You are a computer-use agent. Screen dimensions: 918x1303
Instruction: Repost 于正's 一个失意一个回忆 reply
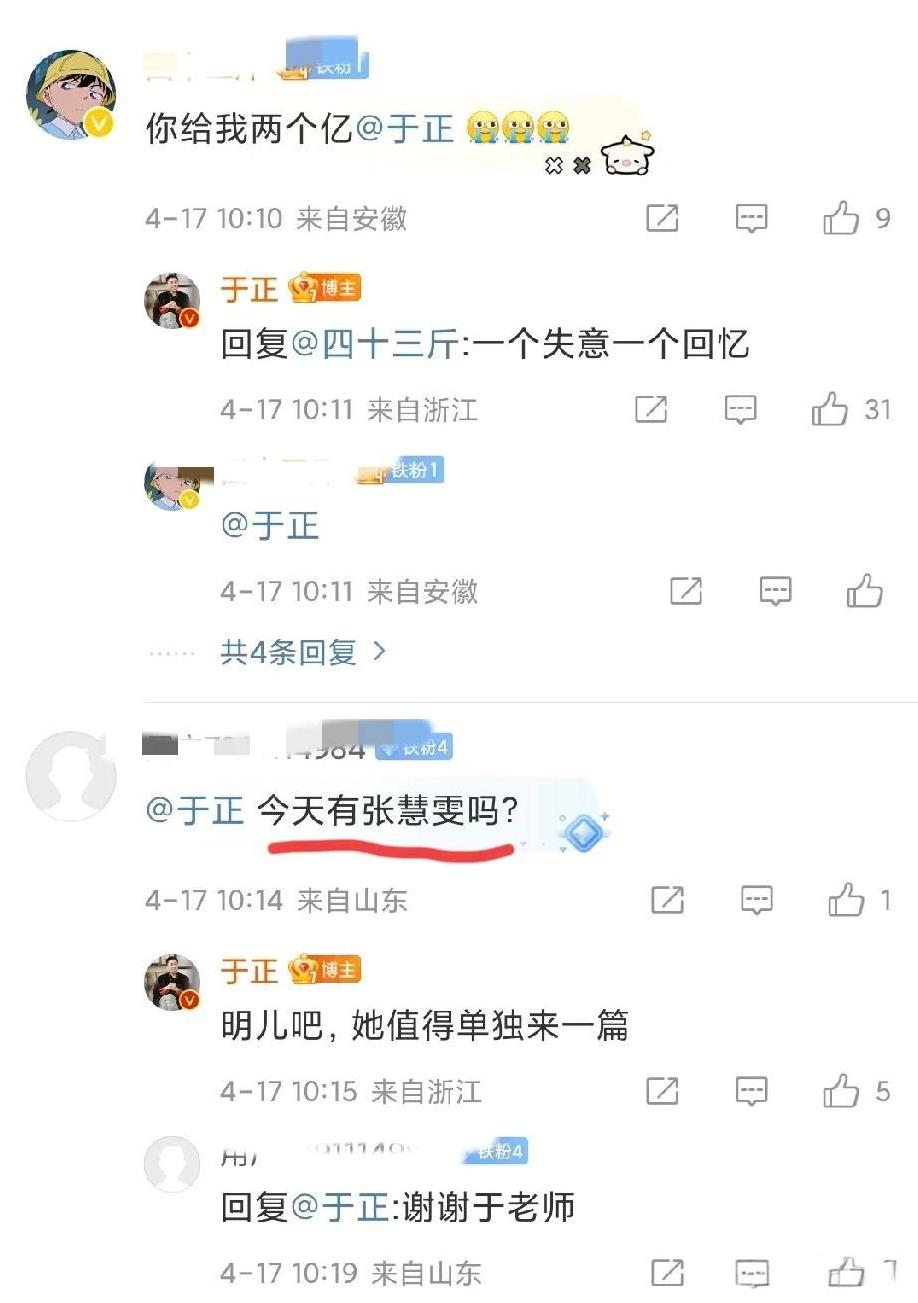pos(651,409)
